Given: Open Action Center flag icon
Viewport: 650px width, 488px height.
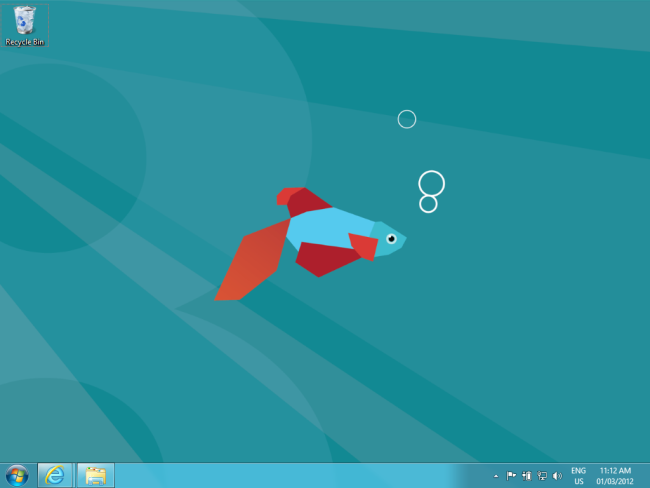Looking at the screenshot, I should pyautogui.click(x=511, y=476).
